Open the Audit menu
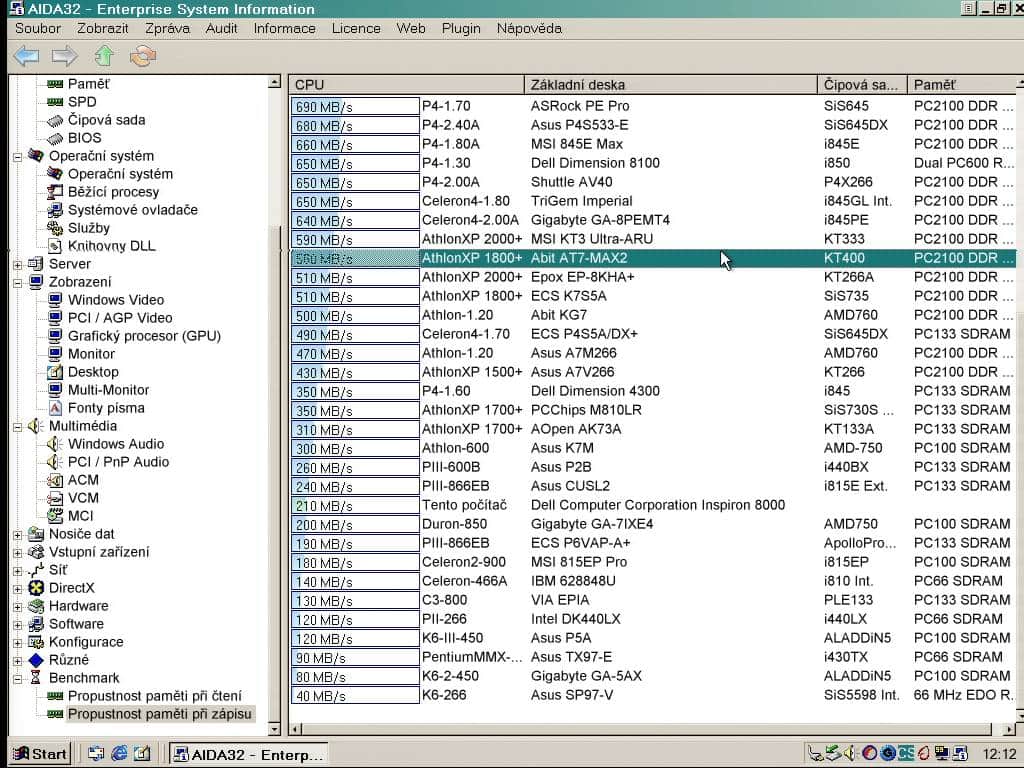 [x=221, y=28]
